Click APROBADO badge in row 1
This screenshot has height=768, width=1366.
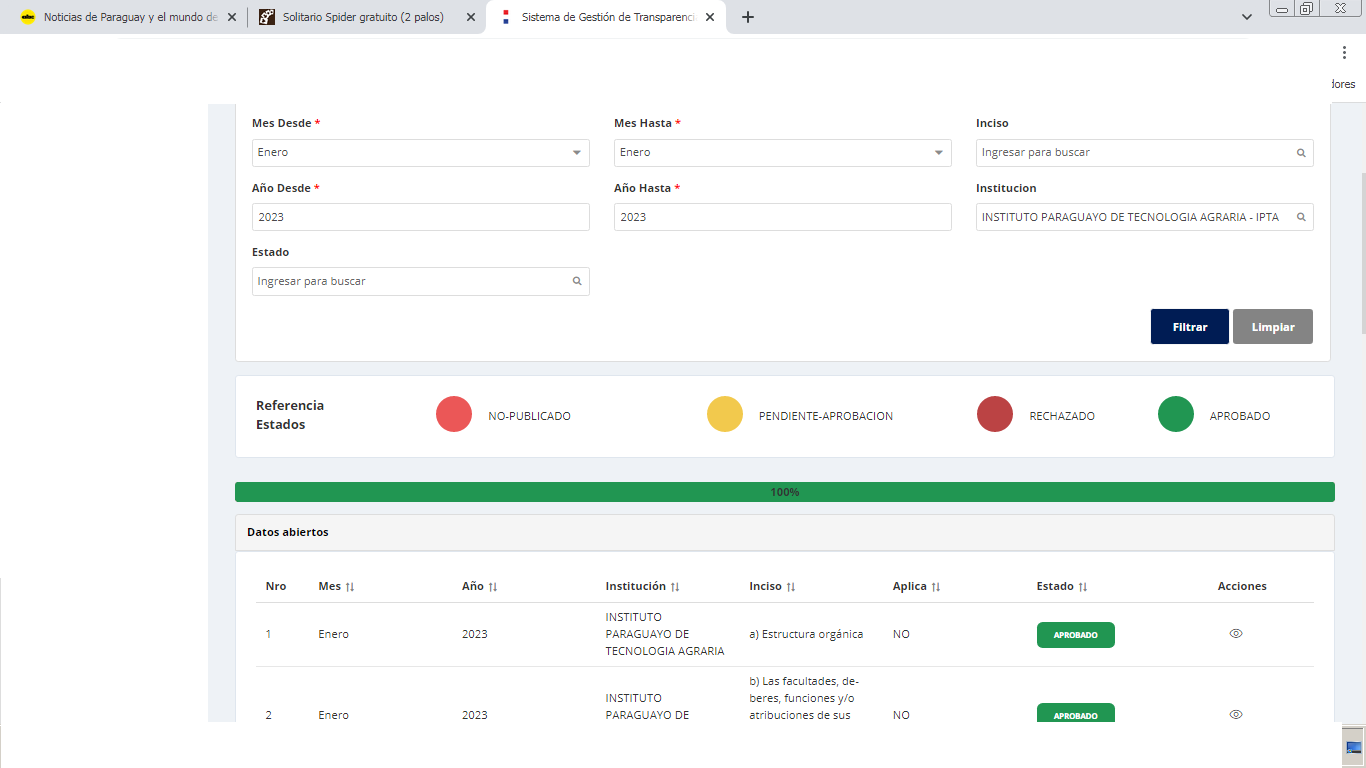click(x=1076, y=635)
